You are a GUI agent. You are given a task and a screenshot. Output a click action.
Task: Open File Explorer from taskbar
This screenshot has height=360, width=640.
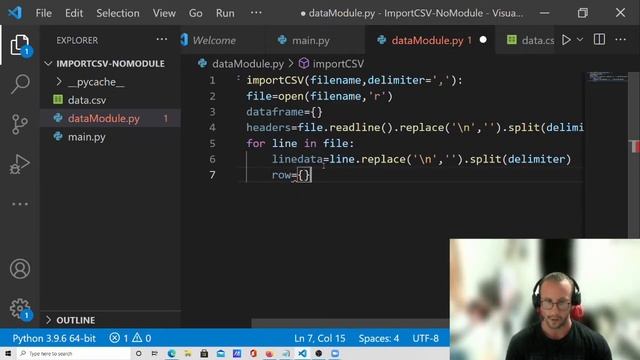(188, 353)
